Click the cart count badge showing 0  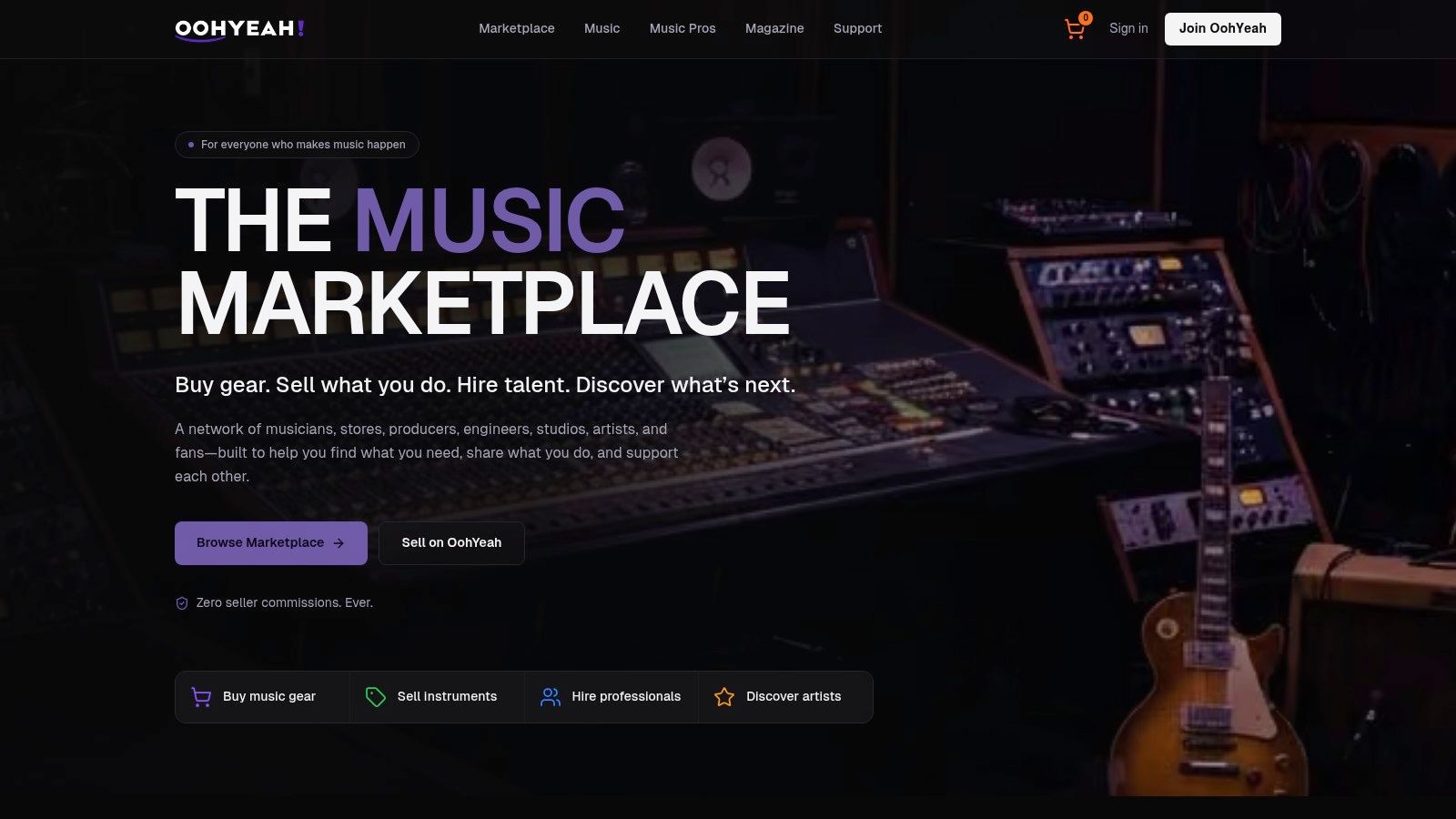click(1086, 18)
